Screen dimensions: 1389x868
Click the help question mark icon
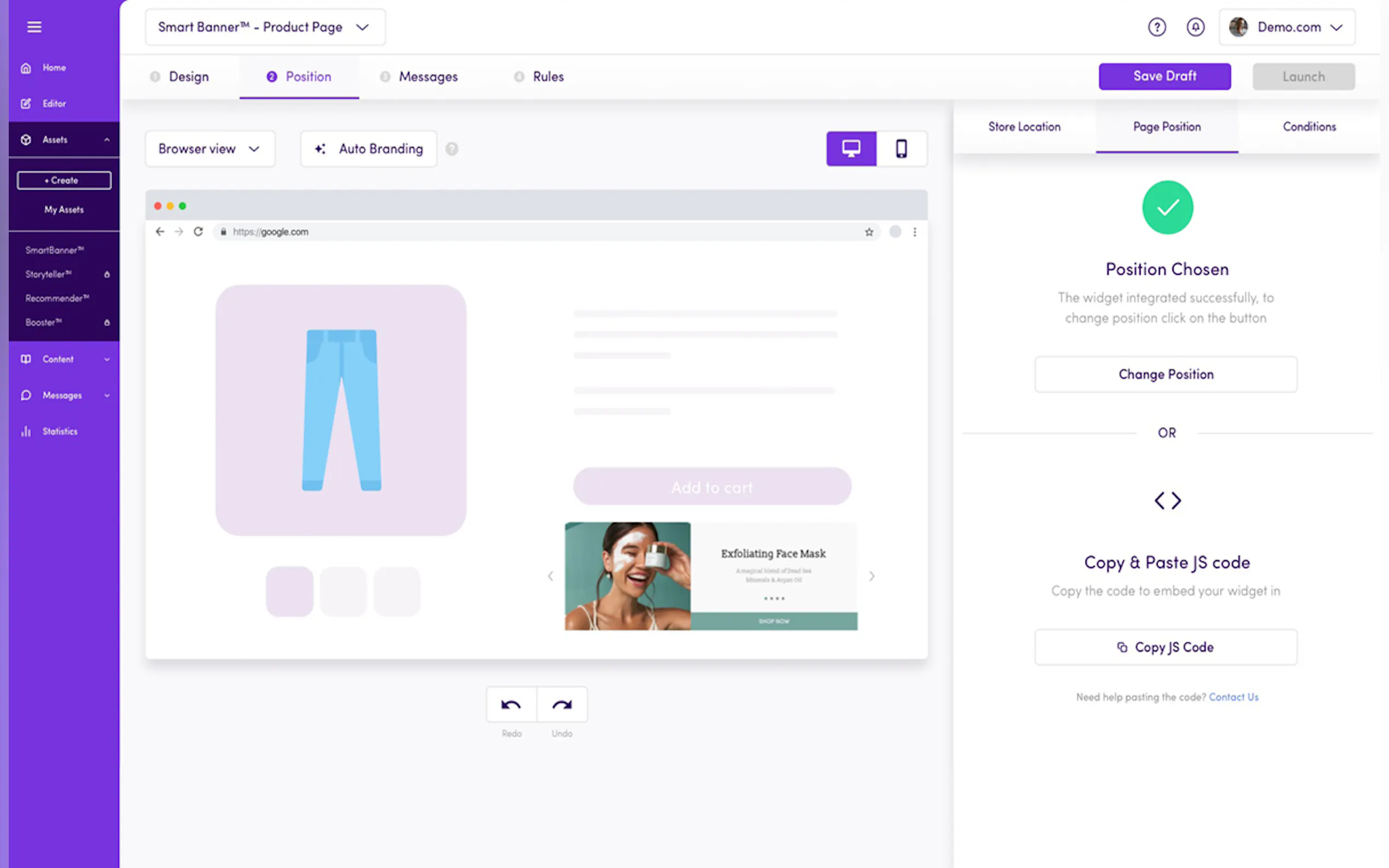click(x=1157, y=27)
